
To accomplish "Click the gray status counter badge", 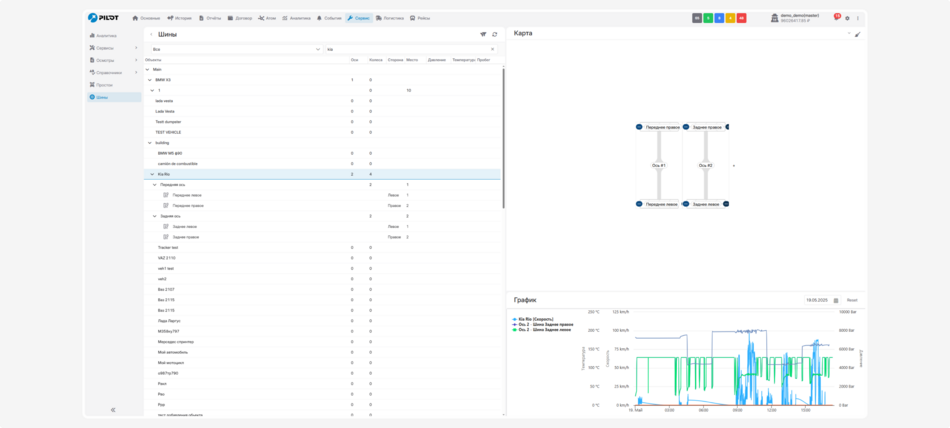I will pyautogui.click(x=697, y=18).
